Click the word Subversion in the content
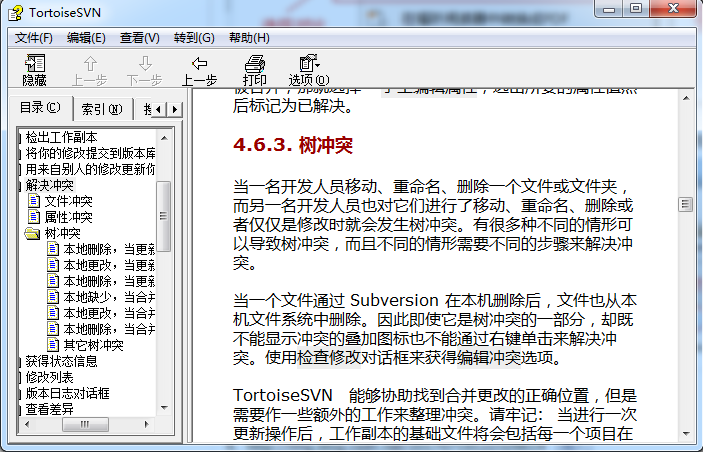 point(394,300)
